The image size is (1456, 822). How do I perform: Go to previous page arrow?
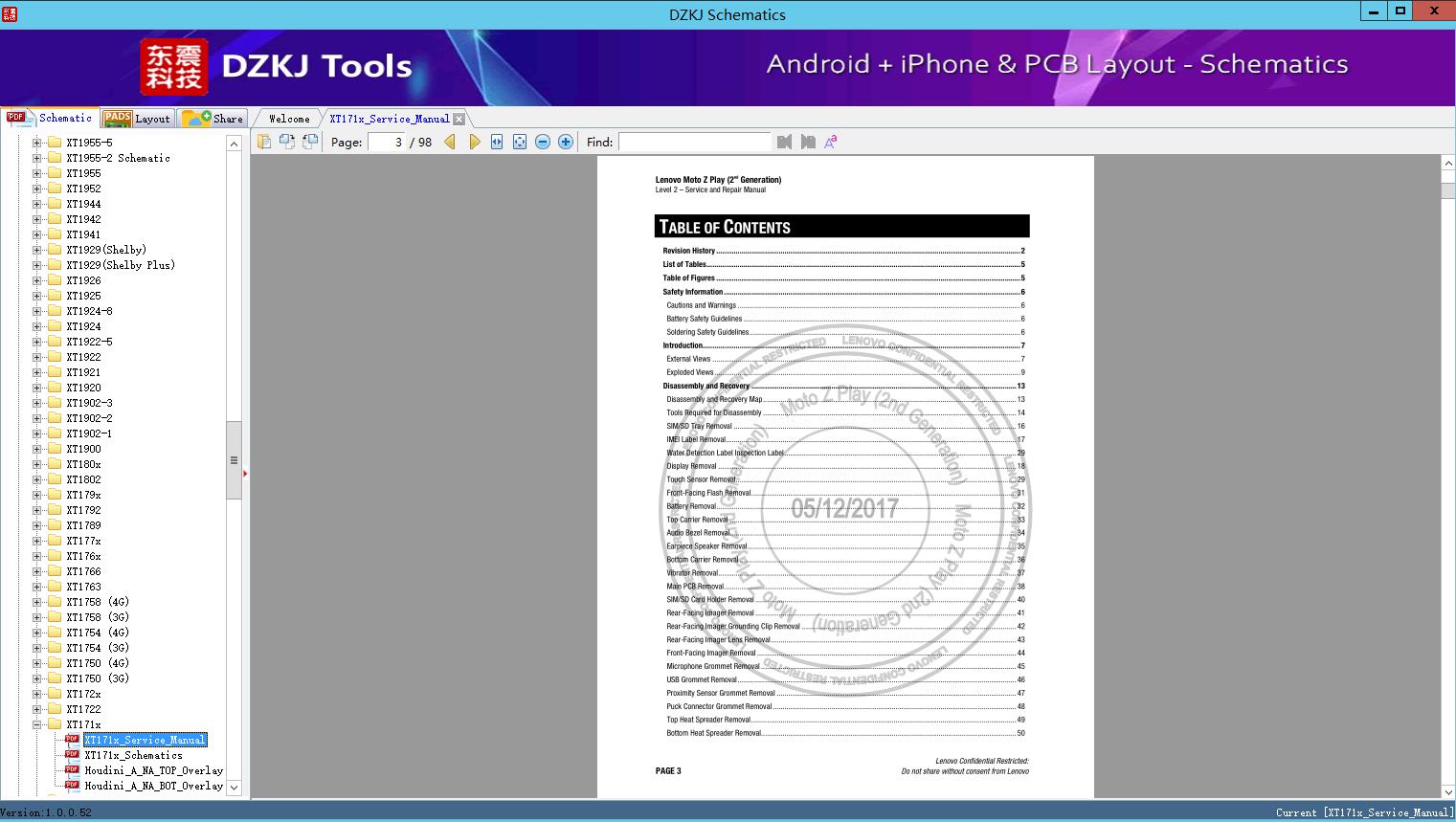pos(450,142)
